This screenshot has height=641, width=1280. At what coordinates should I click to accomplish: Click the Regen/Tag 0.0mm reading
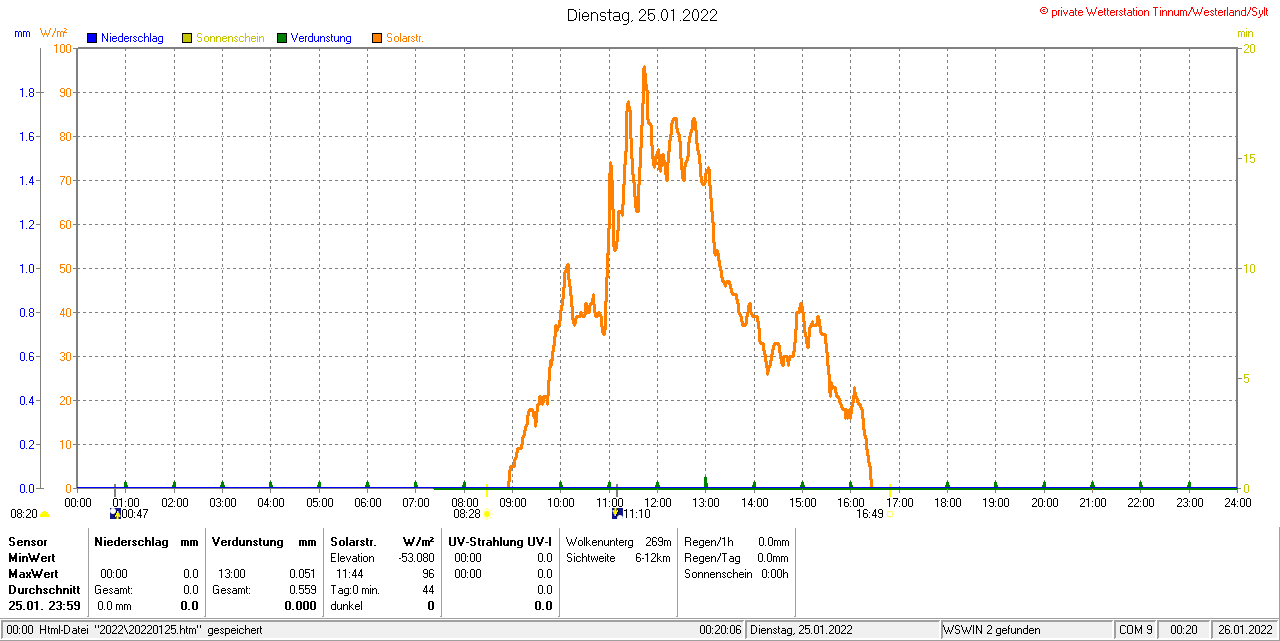[x=736, y=557]
